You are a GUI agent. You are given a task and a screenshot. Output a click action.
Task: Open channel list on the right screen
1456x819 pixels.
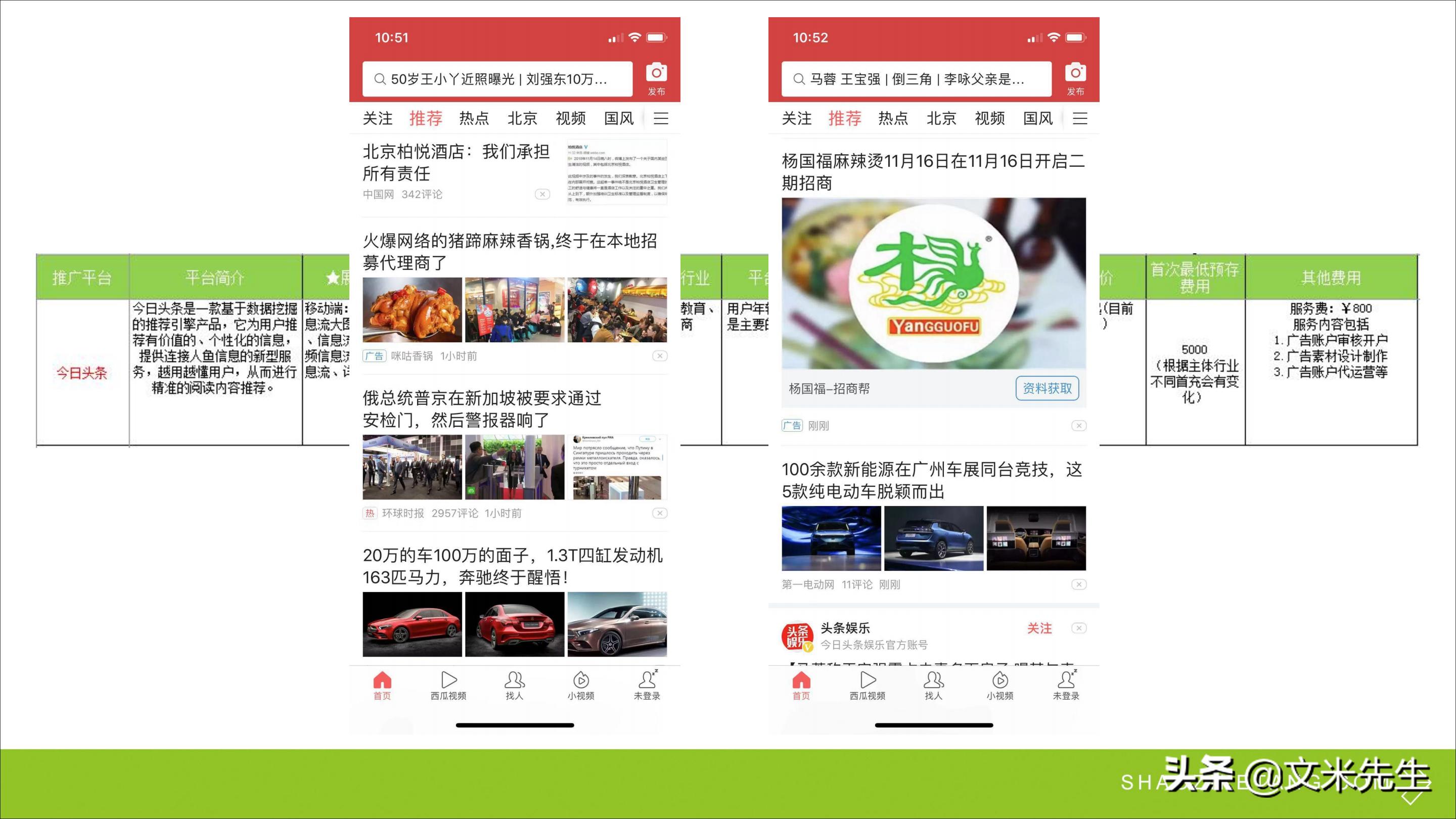click(x=1080, y=118)
